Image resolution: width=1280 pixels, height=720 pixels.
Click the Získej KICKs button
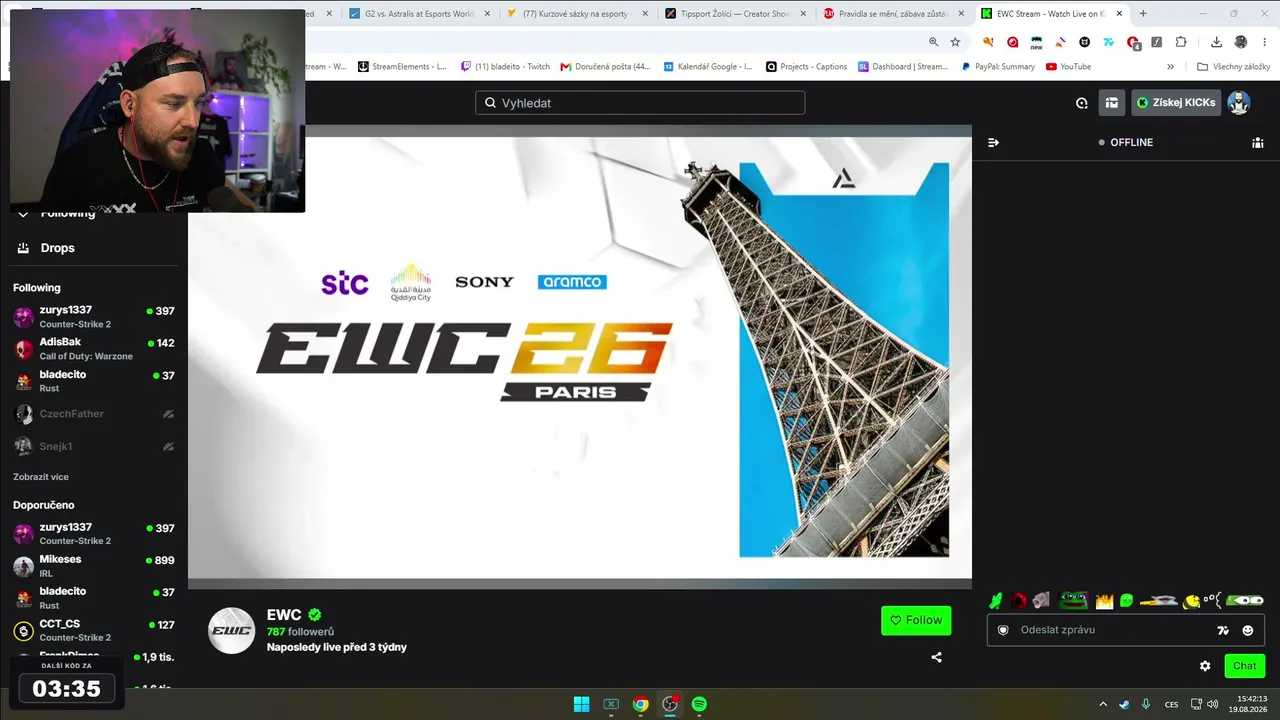(x=1176, y=102)
